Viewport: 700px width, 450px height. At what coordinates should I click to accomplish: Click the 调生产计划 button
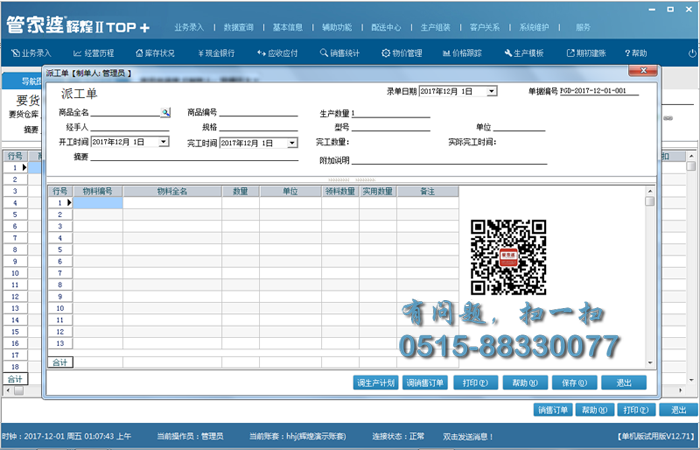(376, 383)
